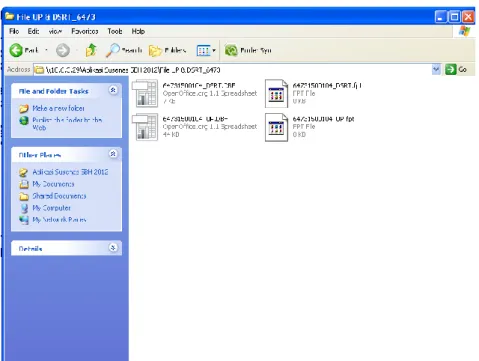Minimize the explorer window
The width and height of the screenshot is (479, 361).
tap(441, 17)
